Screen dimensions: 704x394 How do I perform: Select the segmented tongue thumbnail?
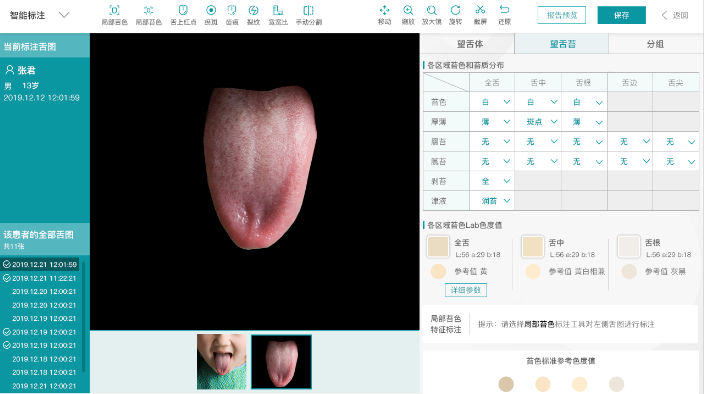[281, 361]
